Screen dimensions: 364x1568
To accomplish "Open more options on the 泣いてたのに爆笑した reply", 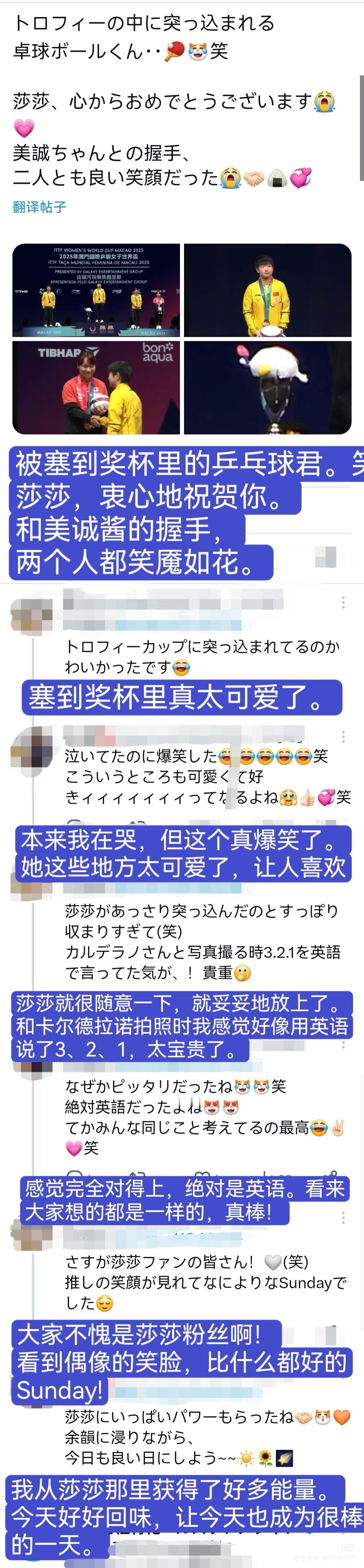I will pyautogui.click(x=343, y=737).
